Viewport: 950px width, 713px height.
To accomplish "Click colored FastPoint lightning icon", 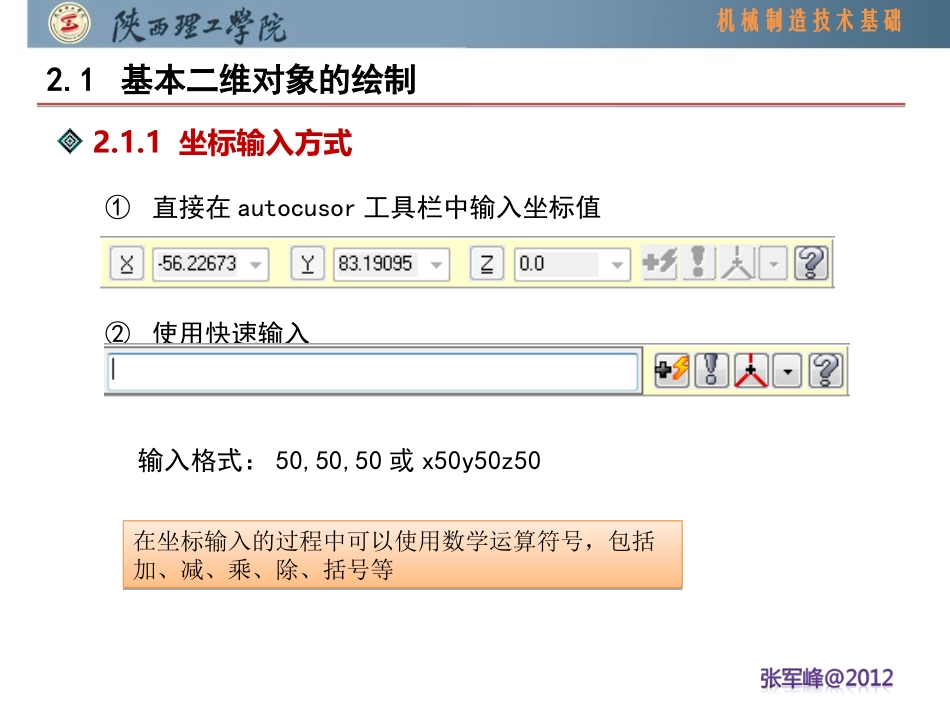I will pyautogui.click(x=672, y=370).
